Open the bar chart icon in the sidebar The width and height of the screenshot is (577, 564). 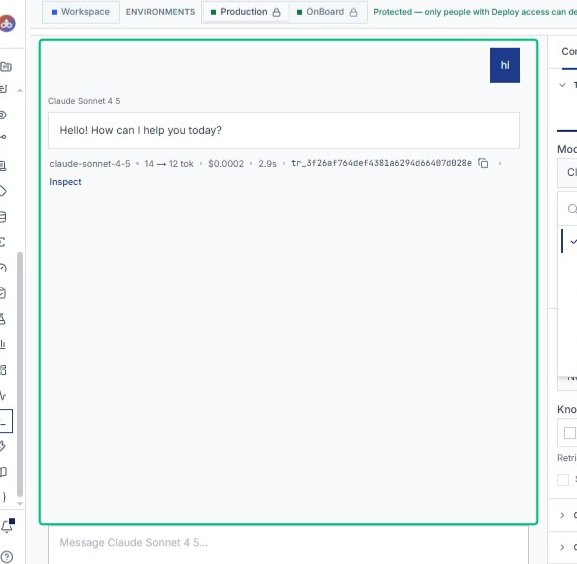coord(3,344)
